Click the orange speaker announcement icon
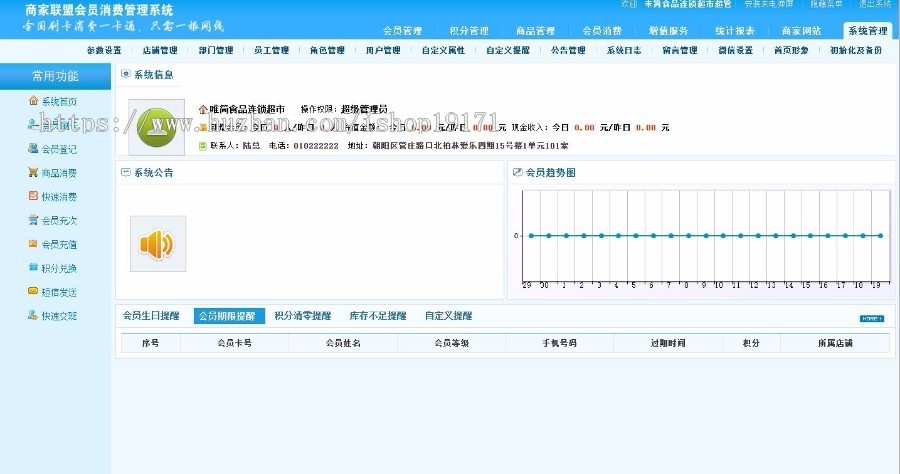900x474 pixels. 158,244
